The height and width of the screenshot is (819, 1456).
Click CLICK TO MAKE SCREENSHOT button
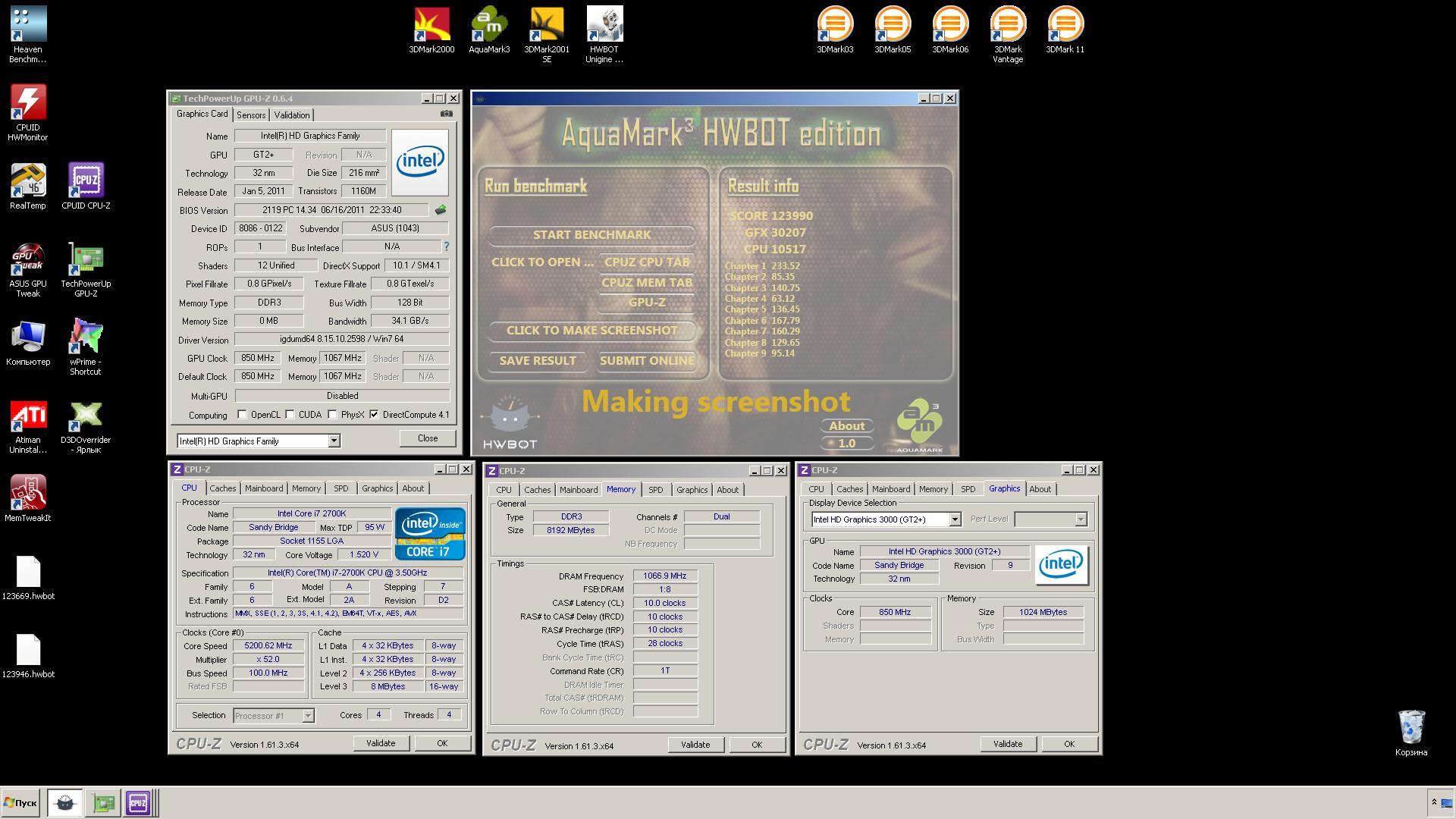591,331
